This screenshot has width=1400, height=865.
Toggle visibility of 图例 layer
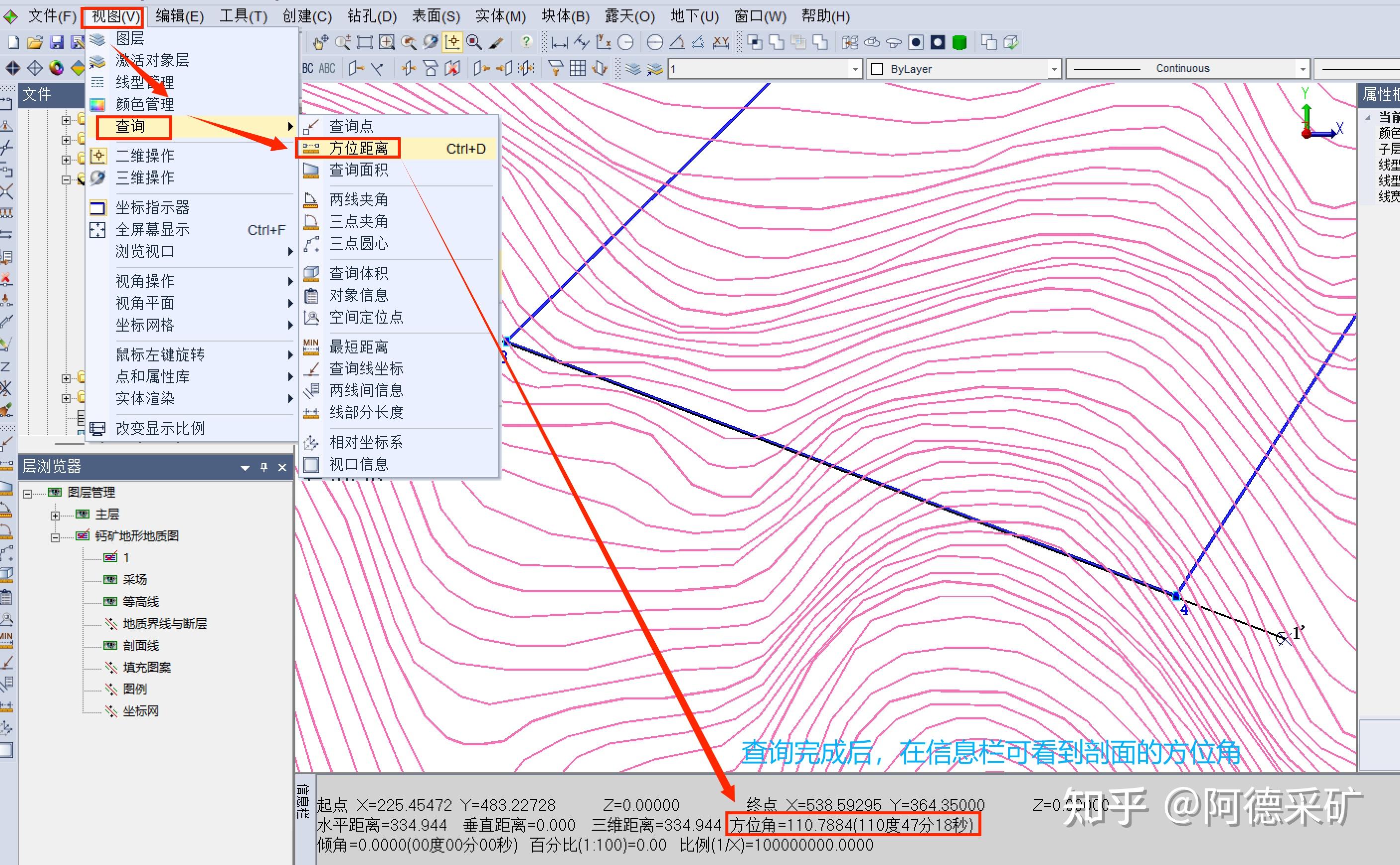[111, 689]
